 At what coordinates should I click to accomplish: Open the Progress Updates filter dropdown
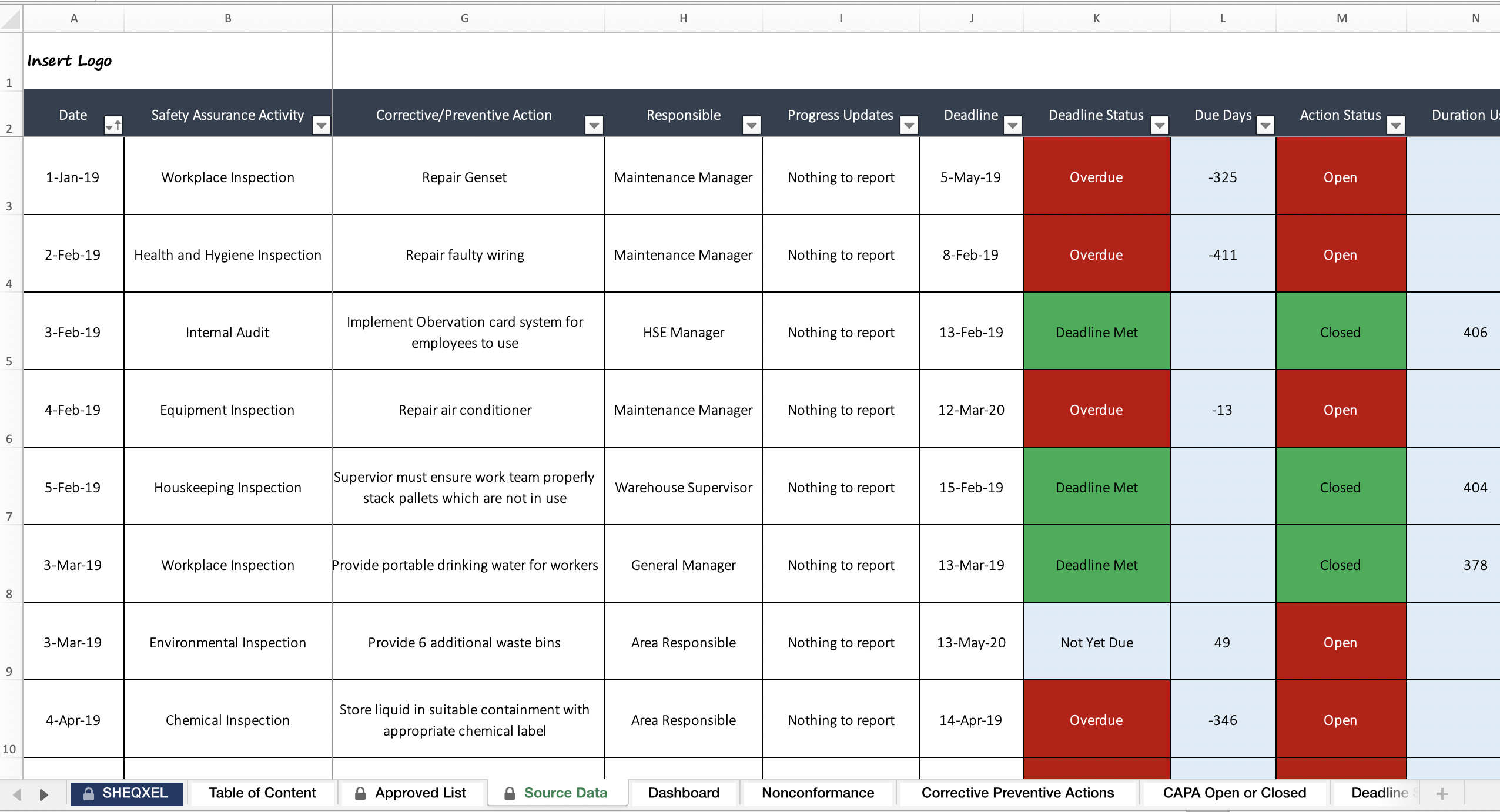pos(909,125)
